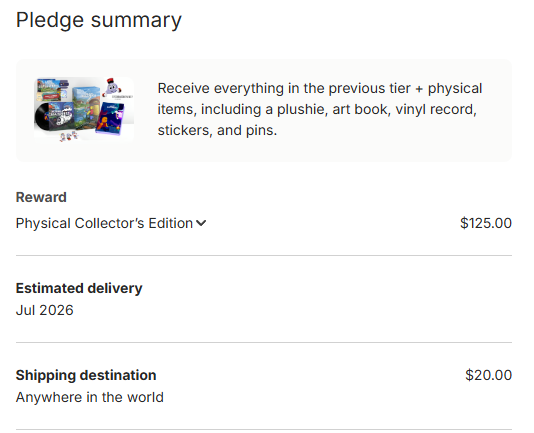Click the divider line below Reward row
Screen dimensions: 534x433
click(264, 255)
